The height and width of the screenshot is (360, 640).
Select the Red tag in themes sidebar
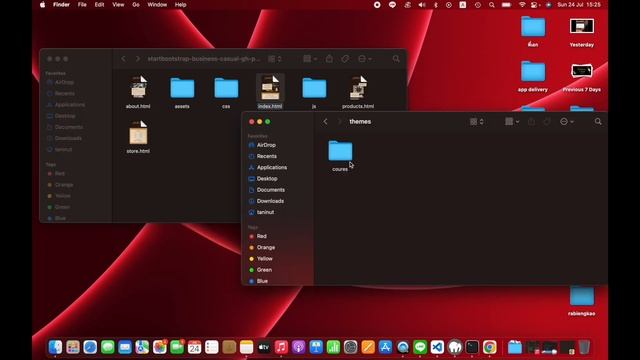262,236
